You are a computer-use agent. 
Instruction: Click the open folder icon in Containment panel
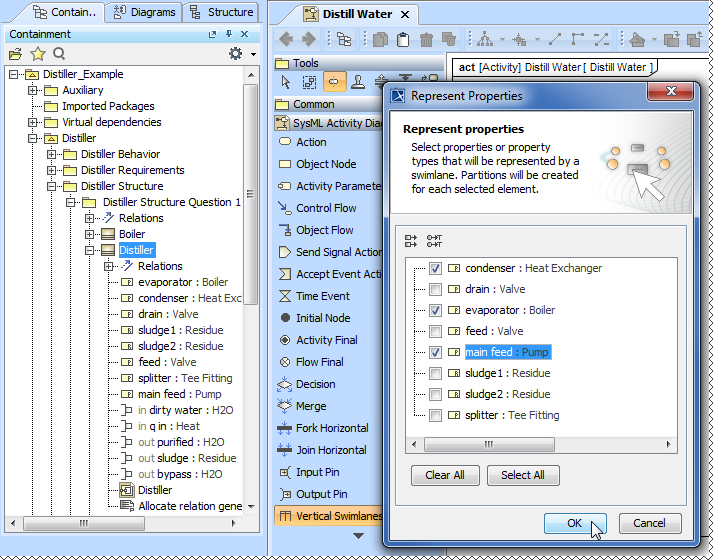coord(15,54)
